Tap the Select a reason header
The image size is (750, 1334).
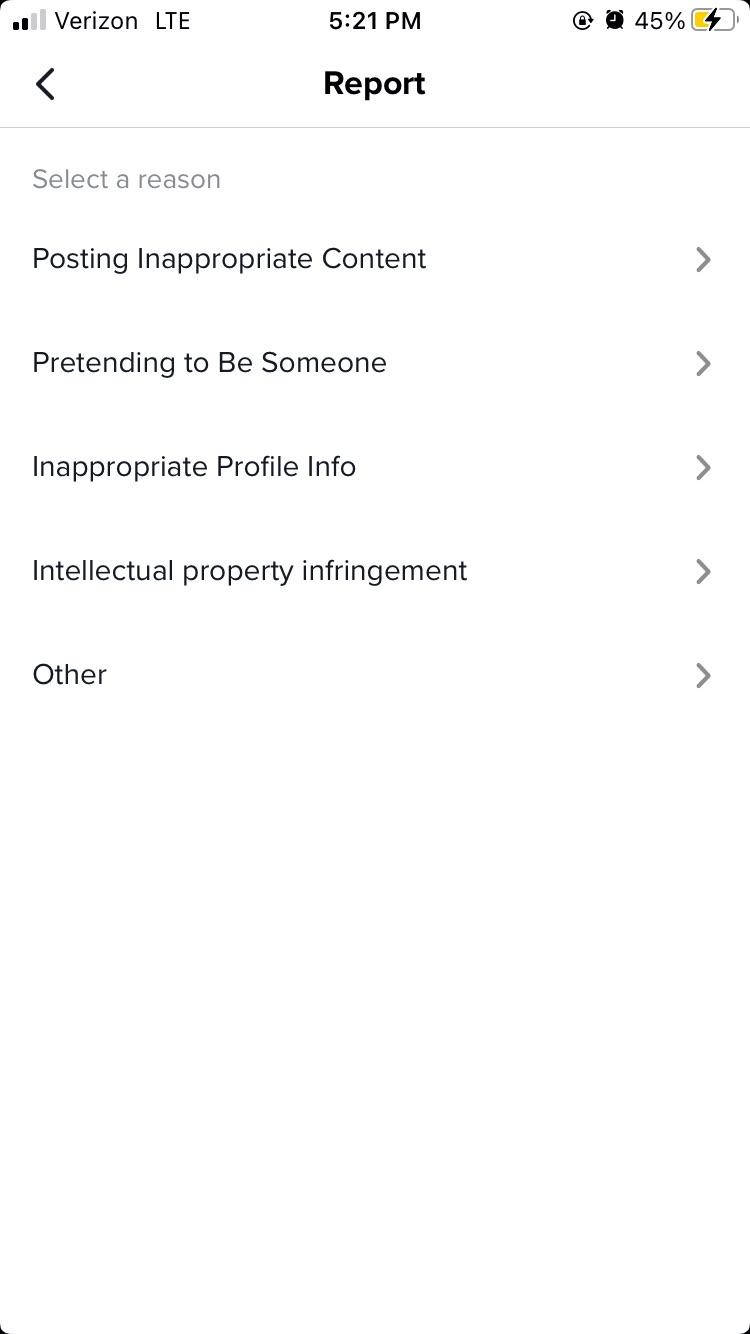tap(126, 180)
